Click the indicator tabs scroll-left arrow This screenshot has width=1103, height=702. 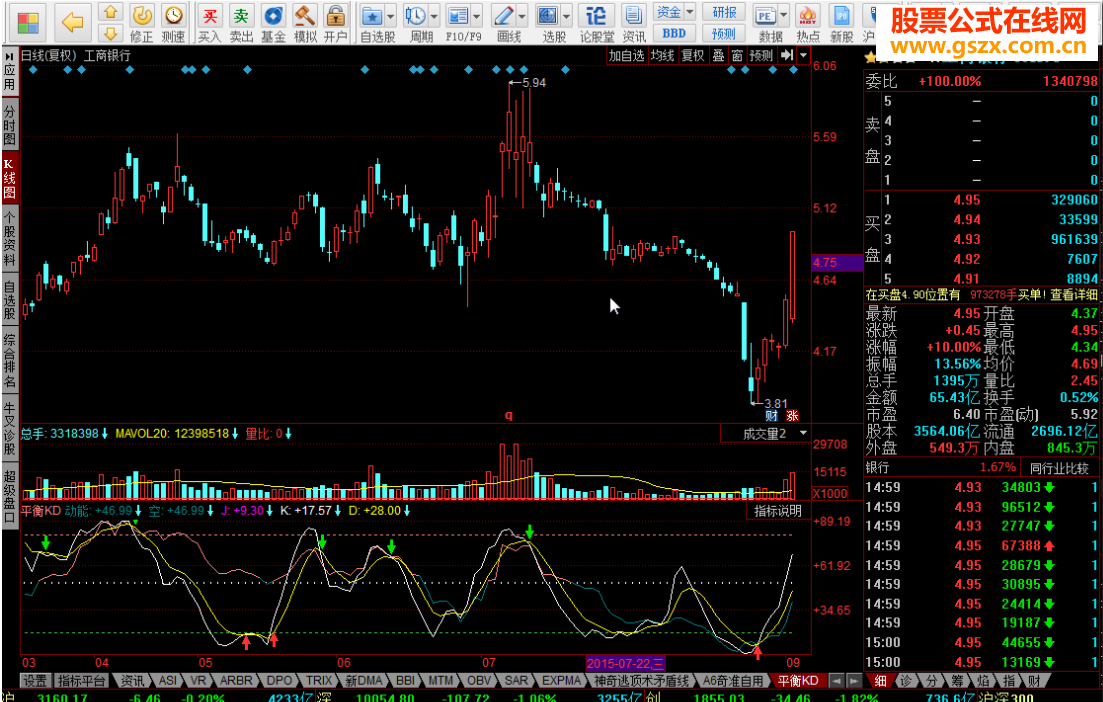click(836, 681)
